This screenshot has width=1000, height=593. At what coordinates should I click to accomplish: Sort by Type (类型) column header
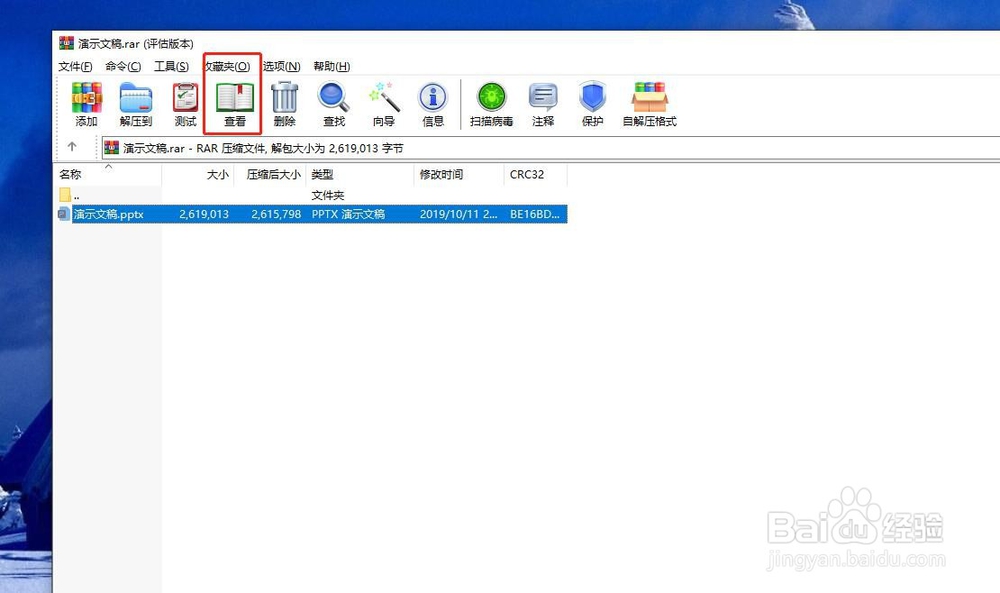[360, 174]
